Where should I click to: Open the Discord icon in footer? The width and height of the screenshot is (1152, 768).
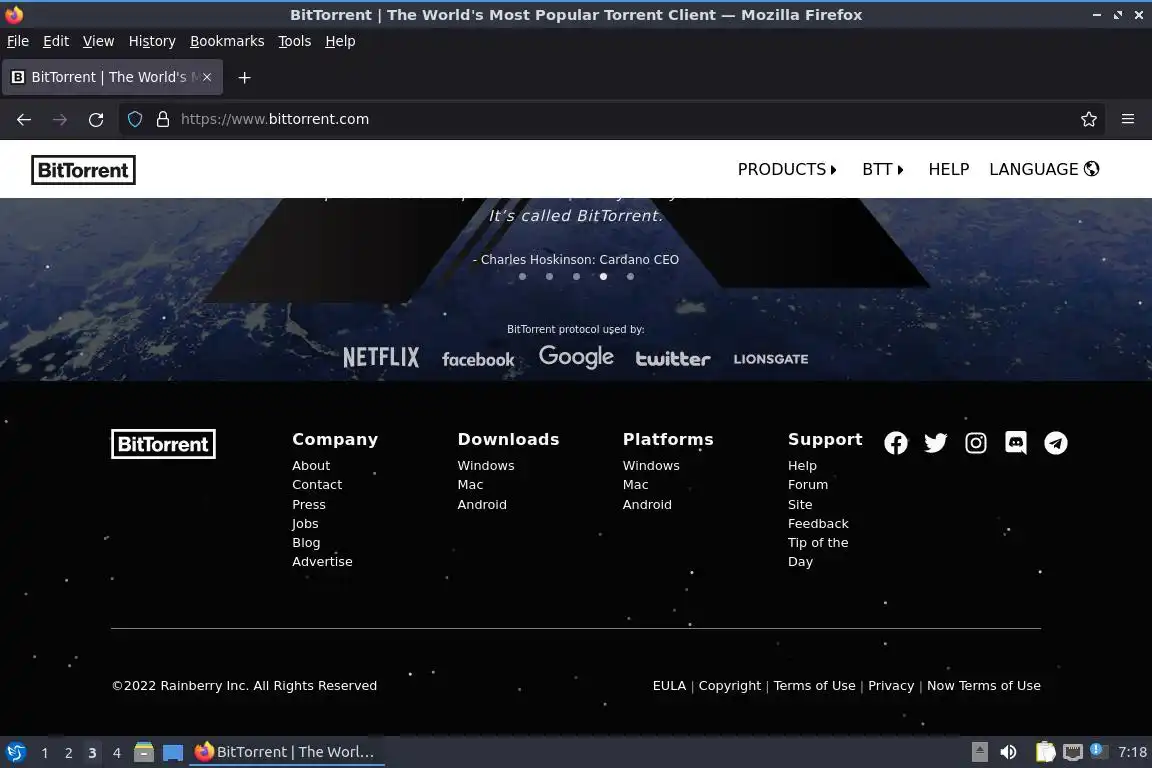click(1015, 442)
